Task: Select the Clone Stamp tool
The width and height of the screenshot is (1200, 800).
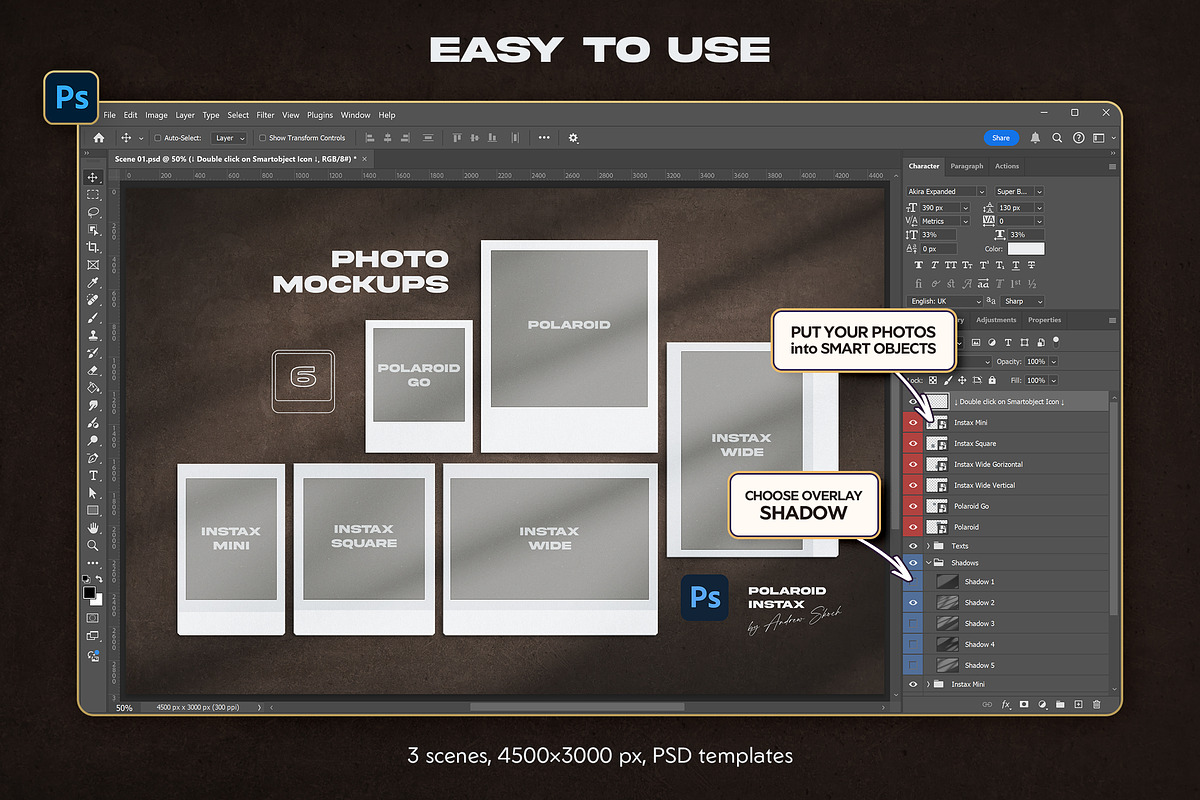Action: coord(93,334)
